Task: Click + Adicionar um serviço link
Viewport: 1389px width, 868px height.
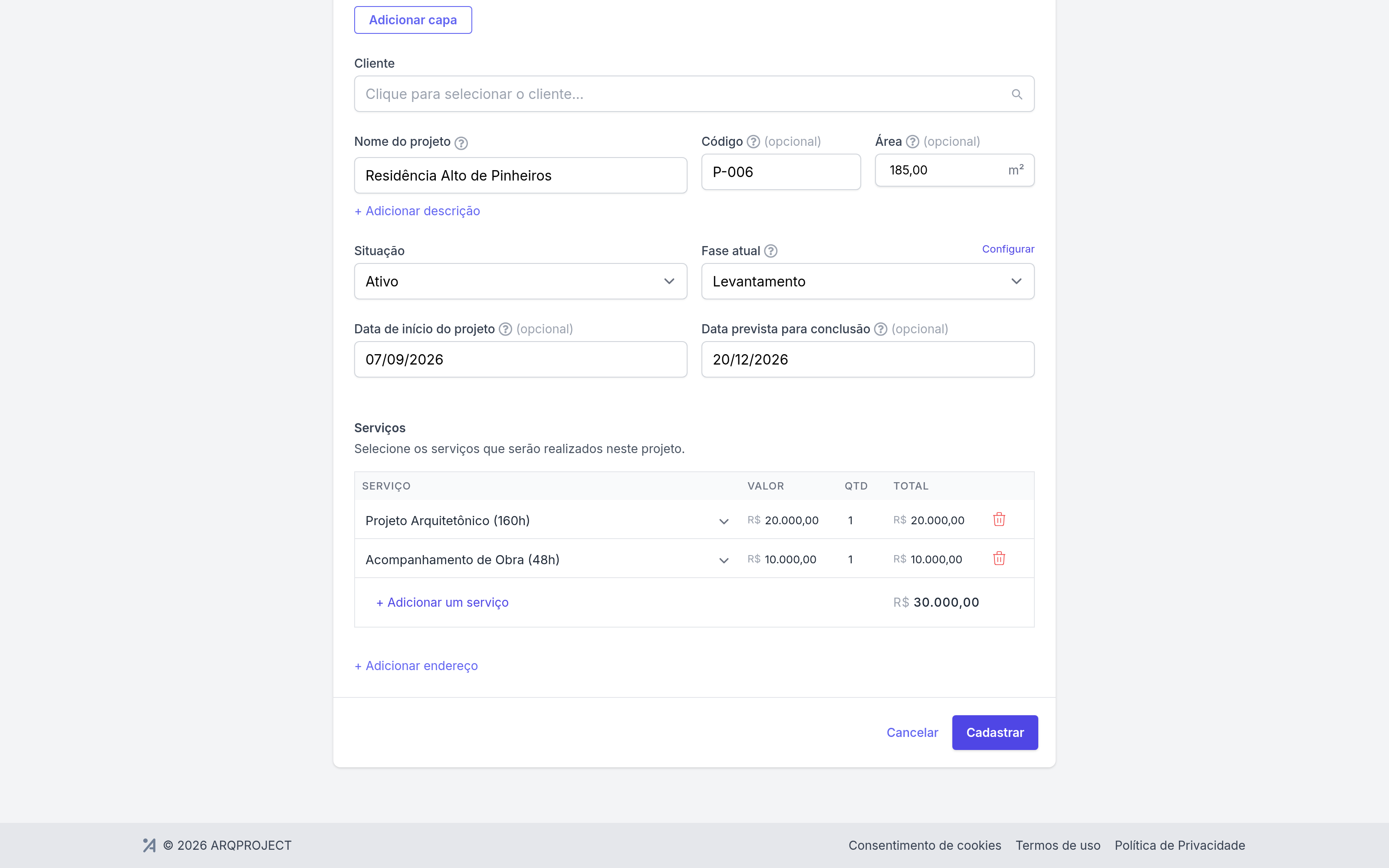Action: coord(443,602)
